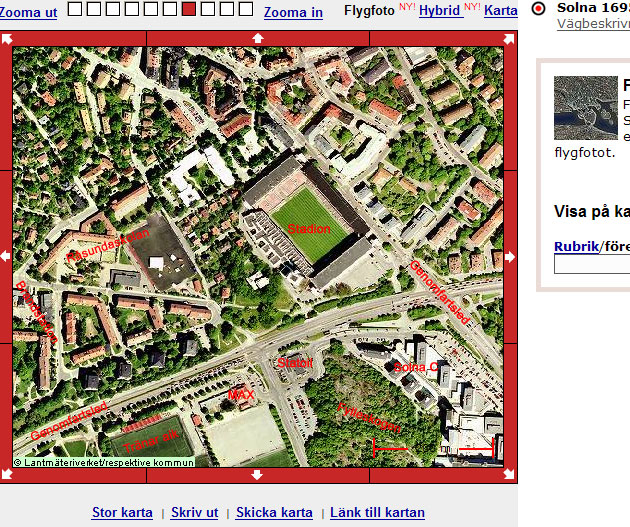Click the Råsundaskolan label on map
This screenshot has width=630, height=527.
point(108,245)
